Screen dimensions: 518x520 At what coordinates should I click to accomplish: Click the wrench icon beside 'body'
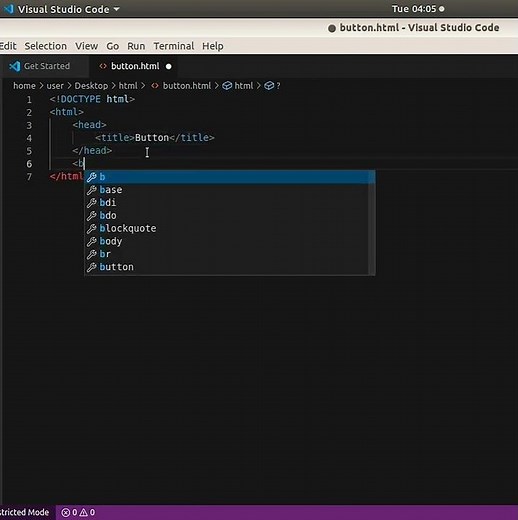(92, 241)
